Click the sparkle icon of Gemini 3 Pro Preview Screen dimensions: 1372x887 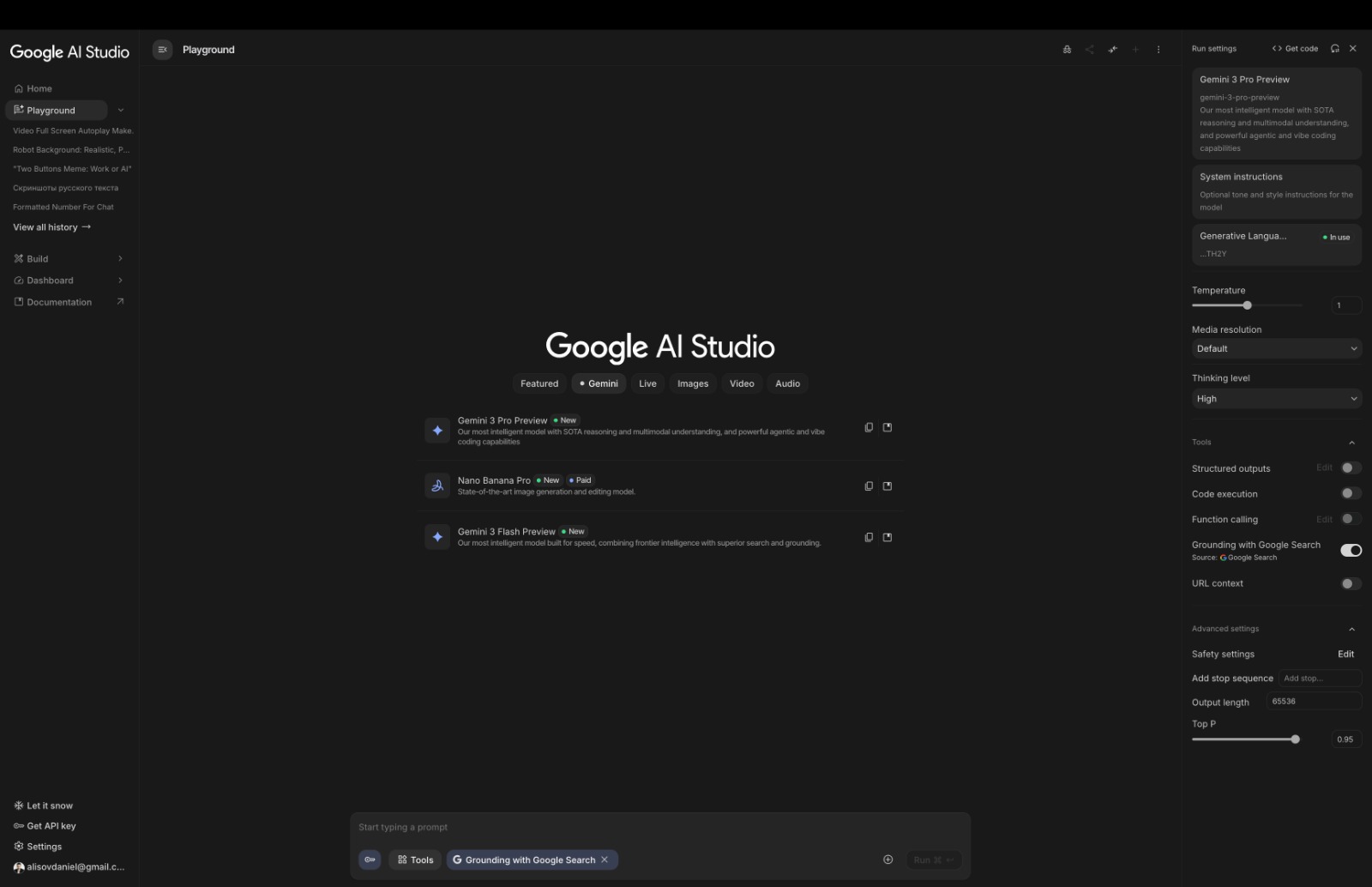[x=437, y=431]
